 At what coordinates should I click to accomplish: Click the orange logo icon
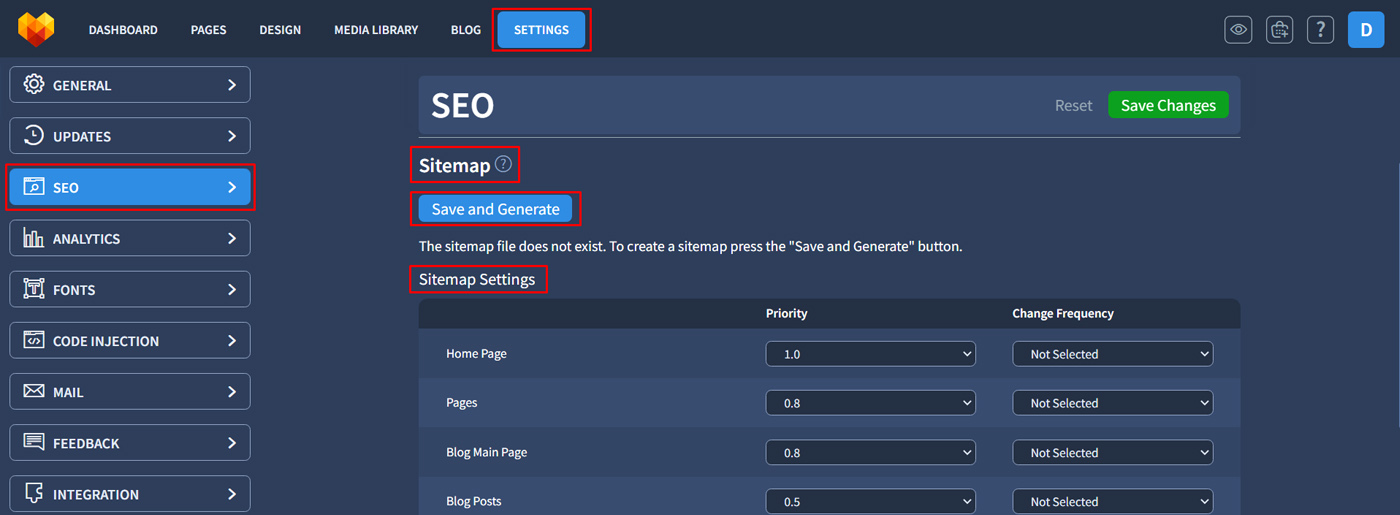35,29
